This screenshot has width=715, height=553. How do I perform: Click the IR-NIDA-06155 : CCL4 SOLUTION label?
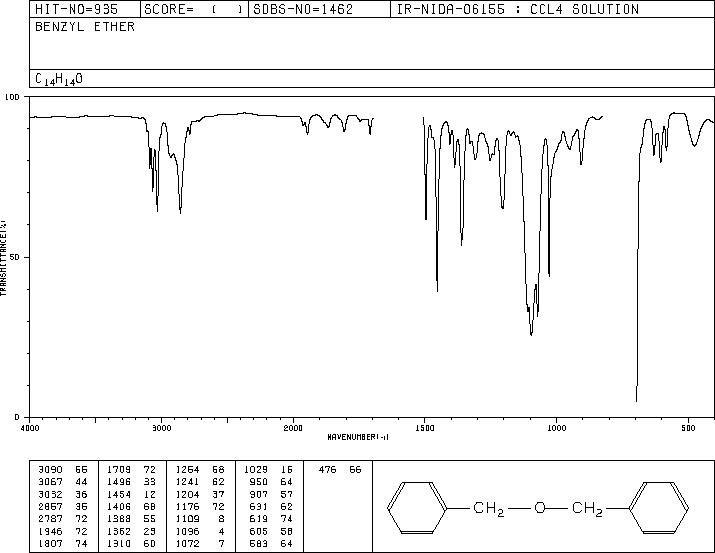518,10
